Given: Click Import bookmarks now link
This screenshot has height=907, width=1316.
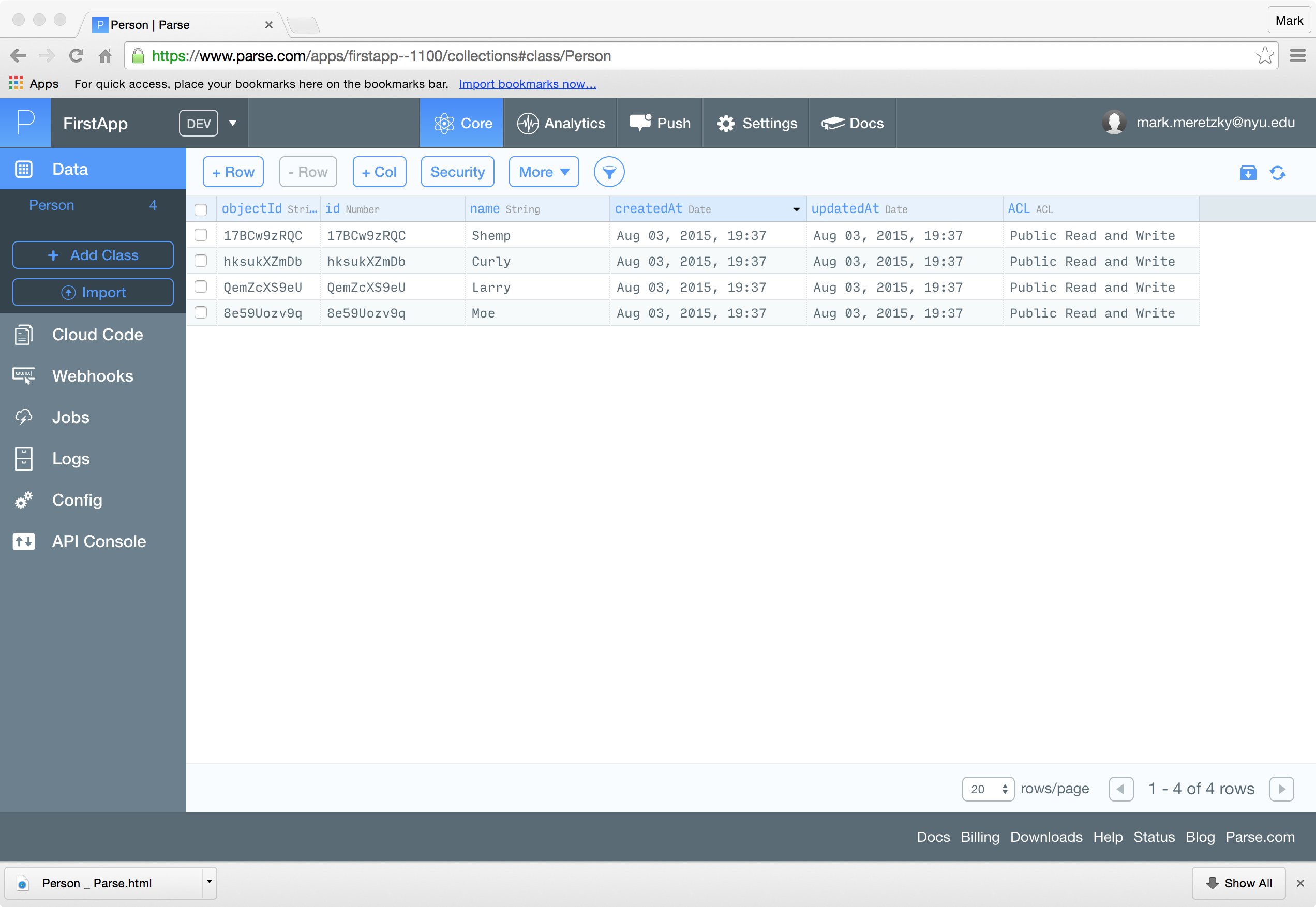Looking at the screenshot, I should (528, 84).
